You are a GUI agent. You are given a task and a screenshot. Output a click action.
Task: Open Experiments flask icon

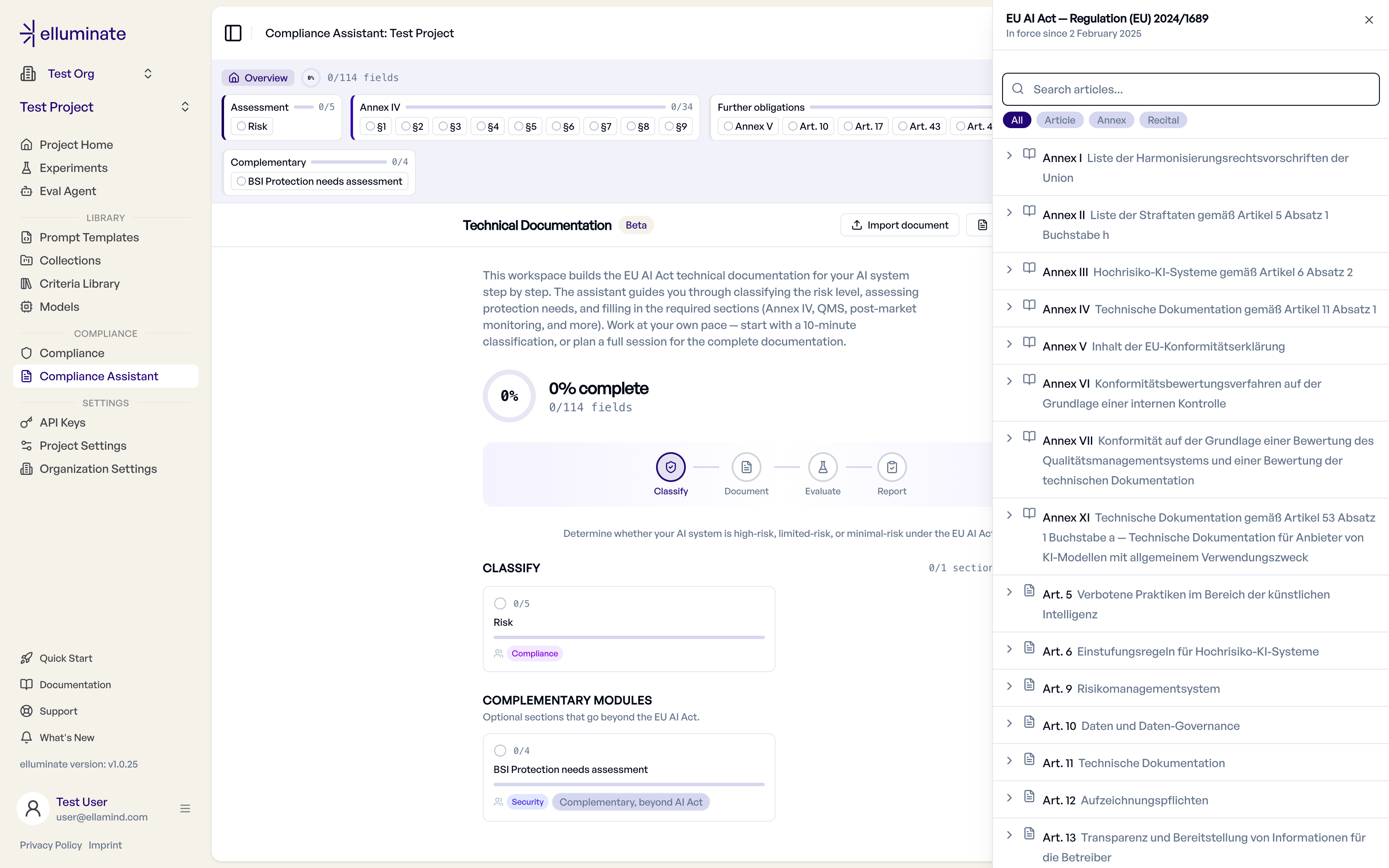tap(26, 168)
